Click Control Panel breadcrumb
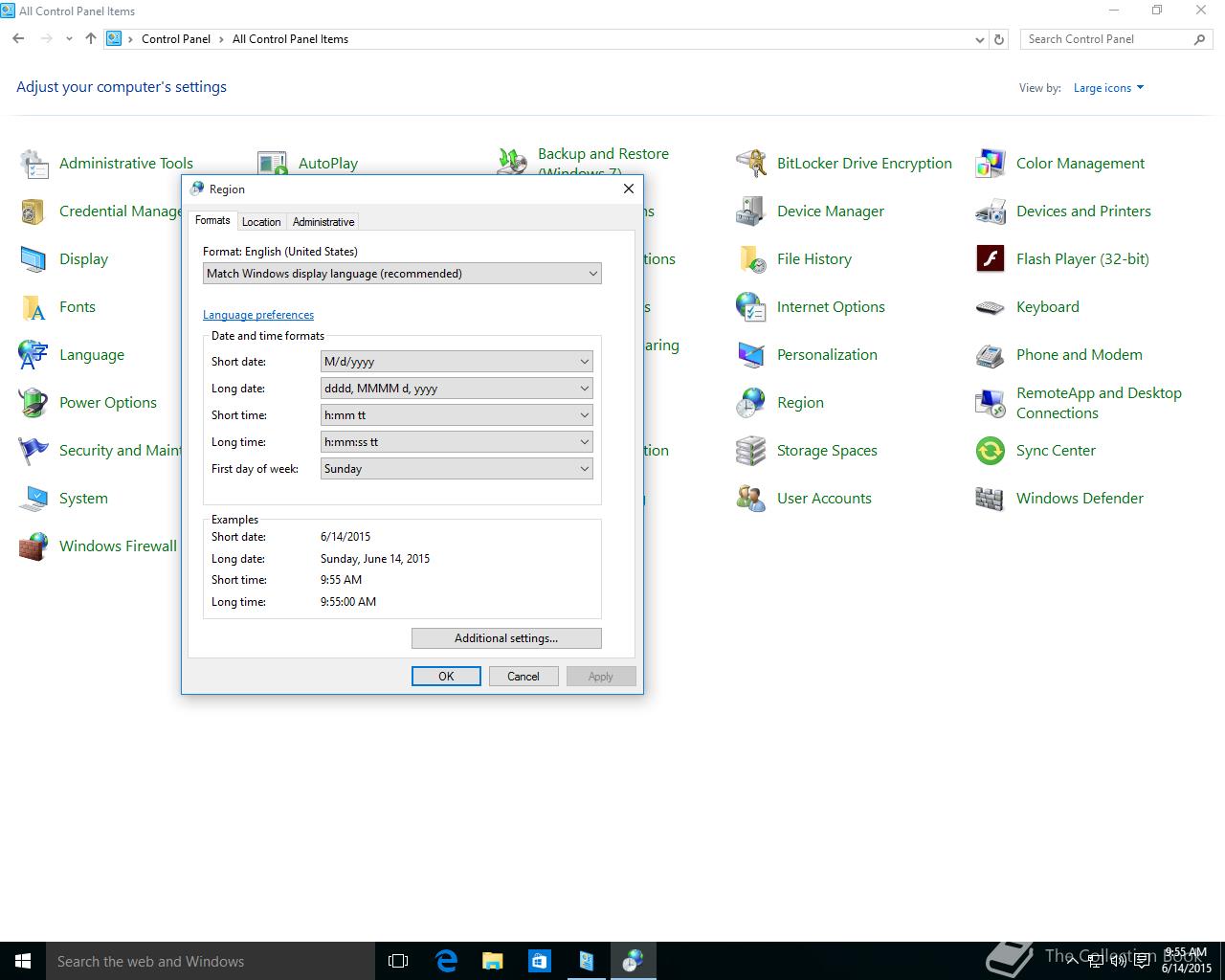 176,39
